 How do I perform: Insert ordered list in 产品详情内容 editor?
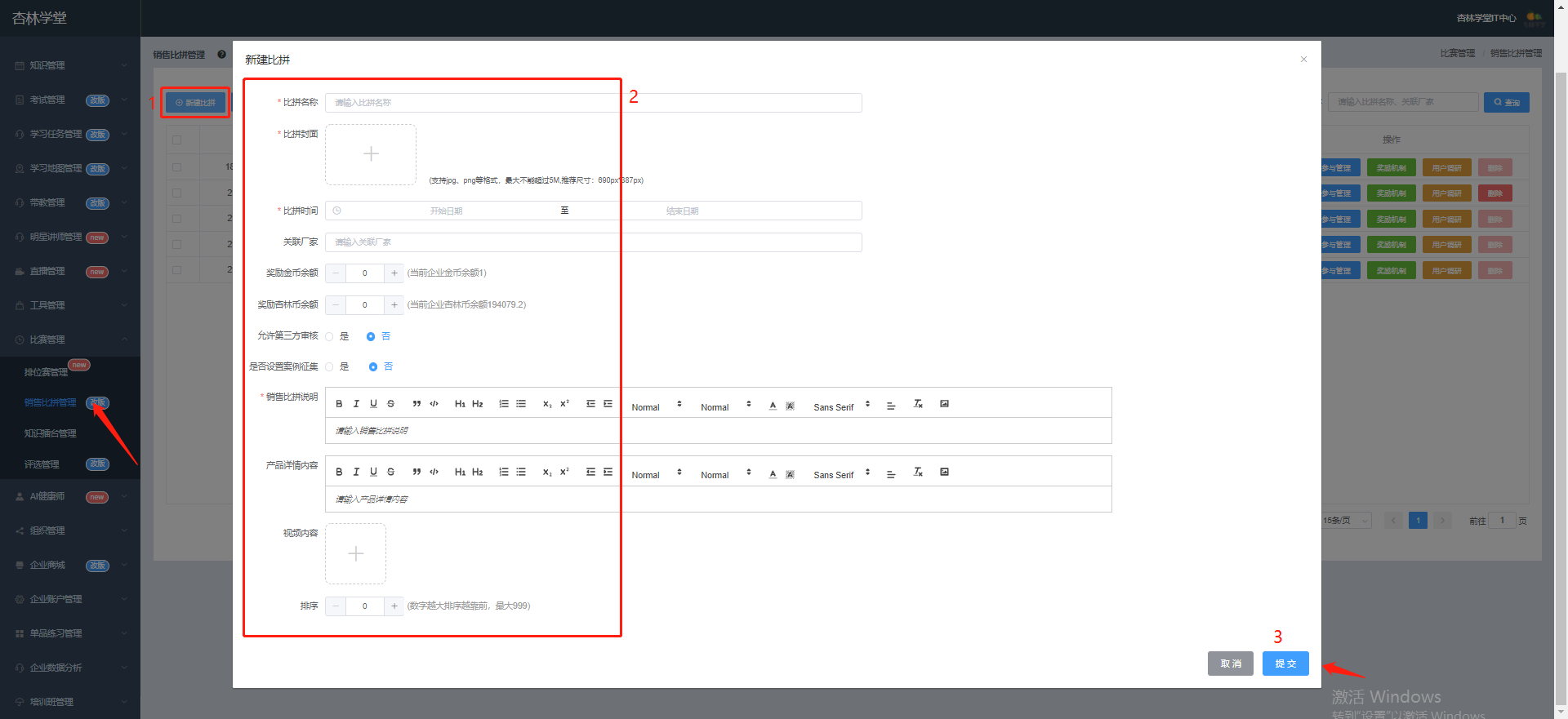[x=504, y=473]
